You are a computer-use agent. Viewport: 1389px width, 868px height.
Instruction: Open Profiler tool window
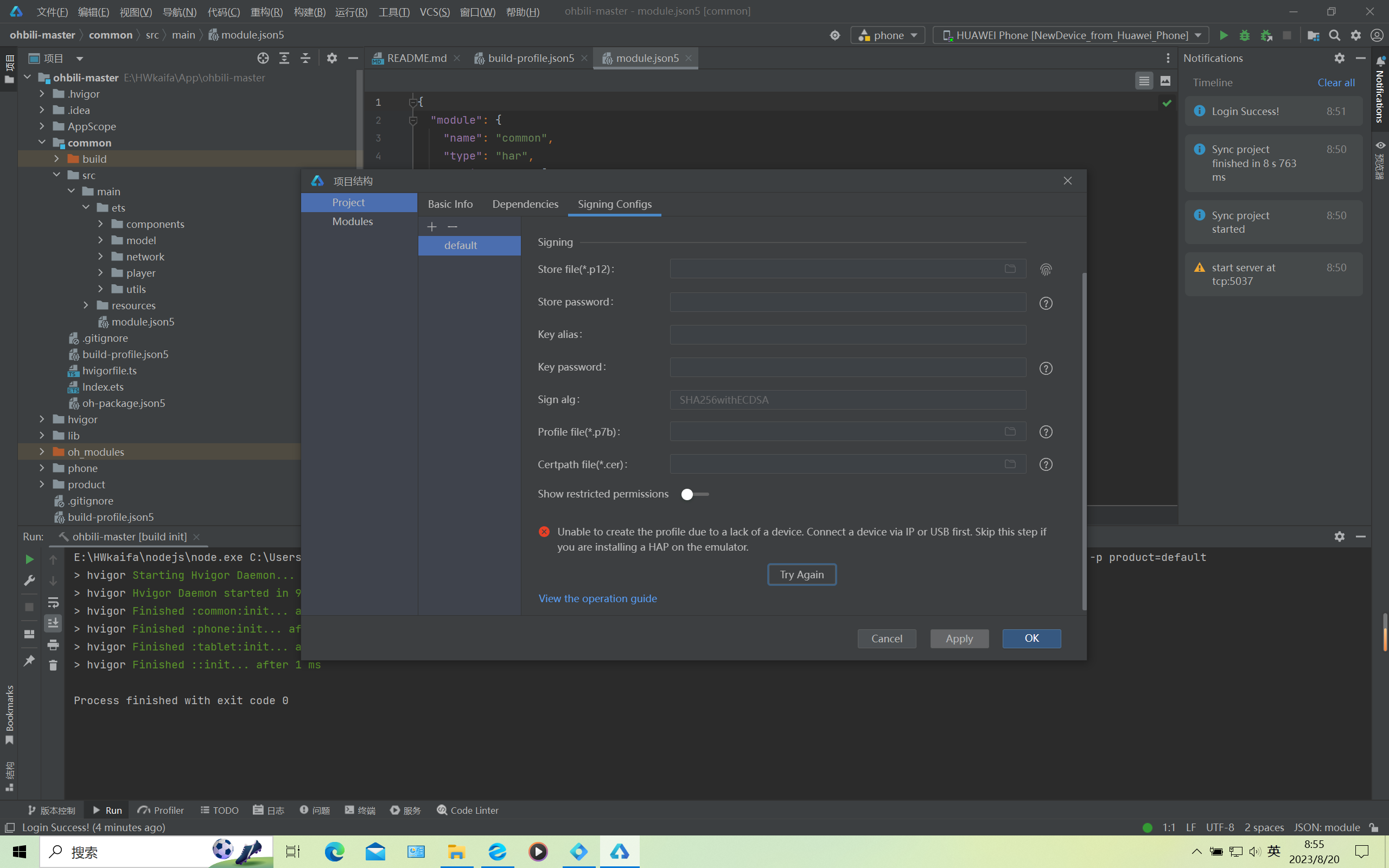point(161,810)
